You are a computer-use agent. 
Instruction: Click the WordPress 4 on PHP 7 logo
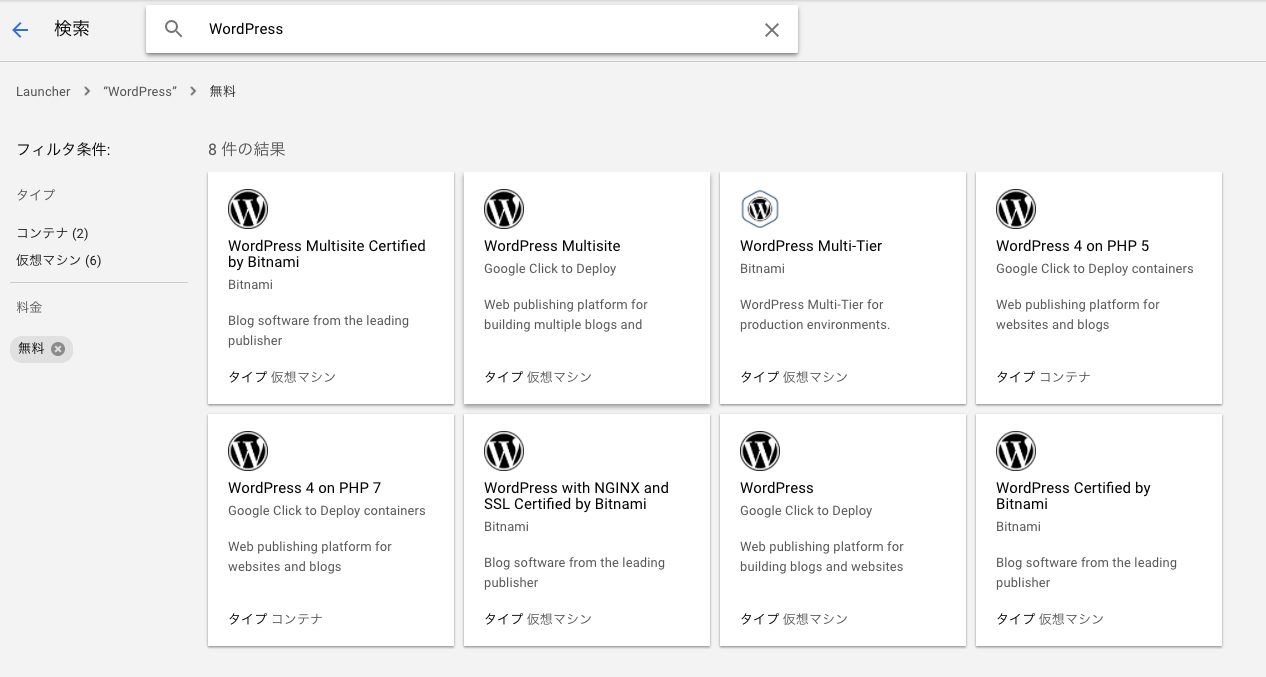point(248,451)
